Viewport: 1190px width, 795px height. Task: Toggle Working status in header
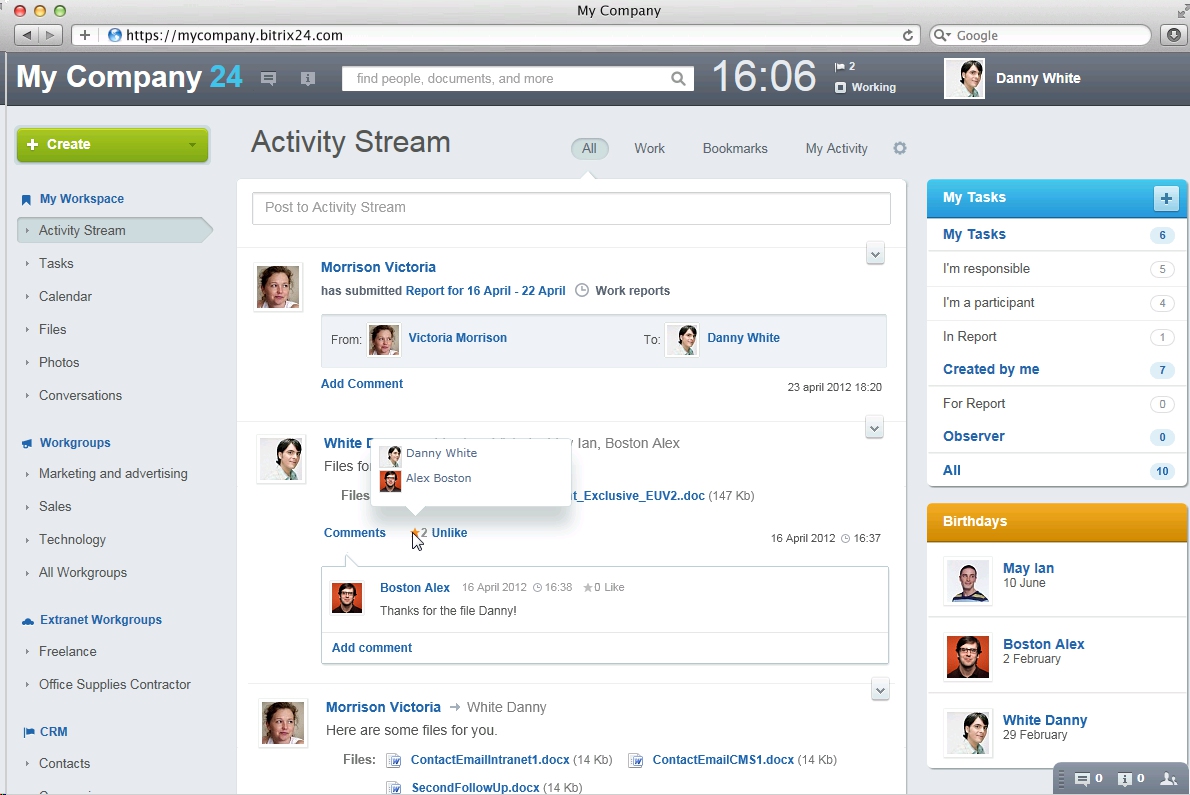coord(865,87)
